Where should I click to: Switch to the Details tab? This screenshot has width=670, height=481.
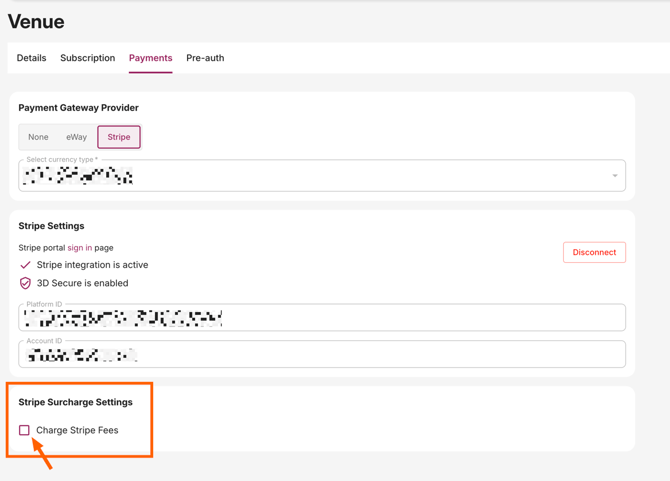click(31, 58)
